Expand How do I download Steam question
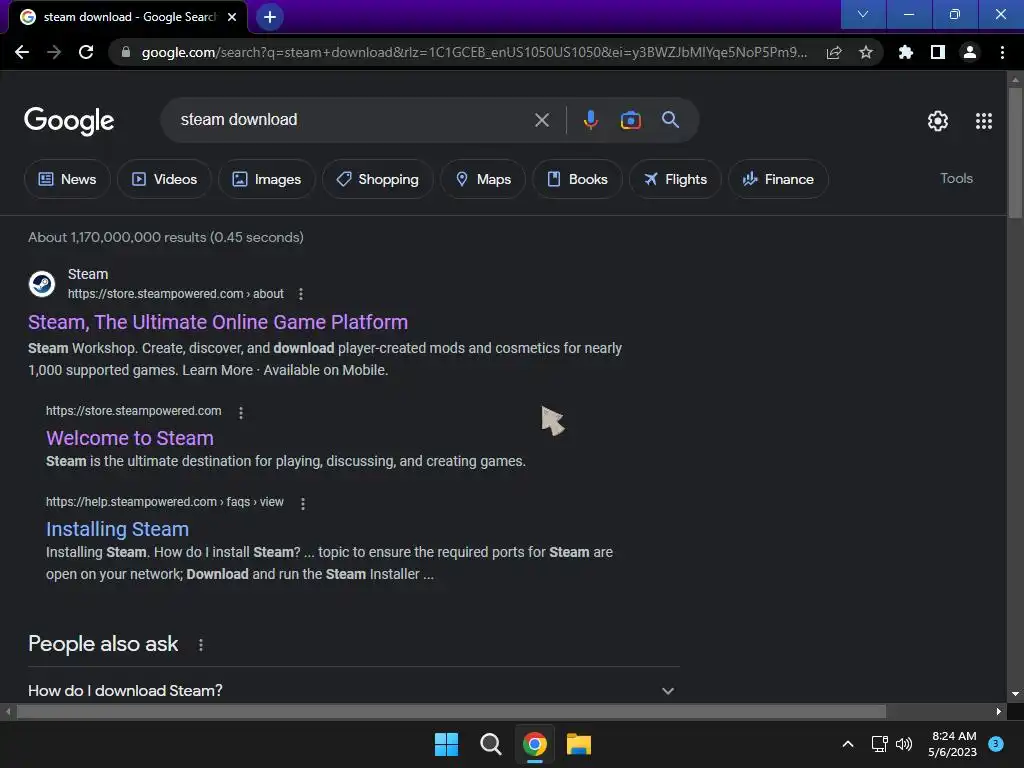The height and width of the screenshot is (768, 1024). point(354,690)
